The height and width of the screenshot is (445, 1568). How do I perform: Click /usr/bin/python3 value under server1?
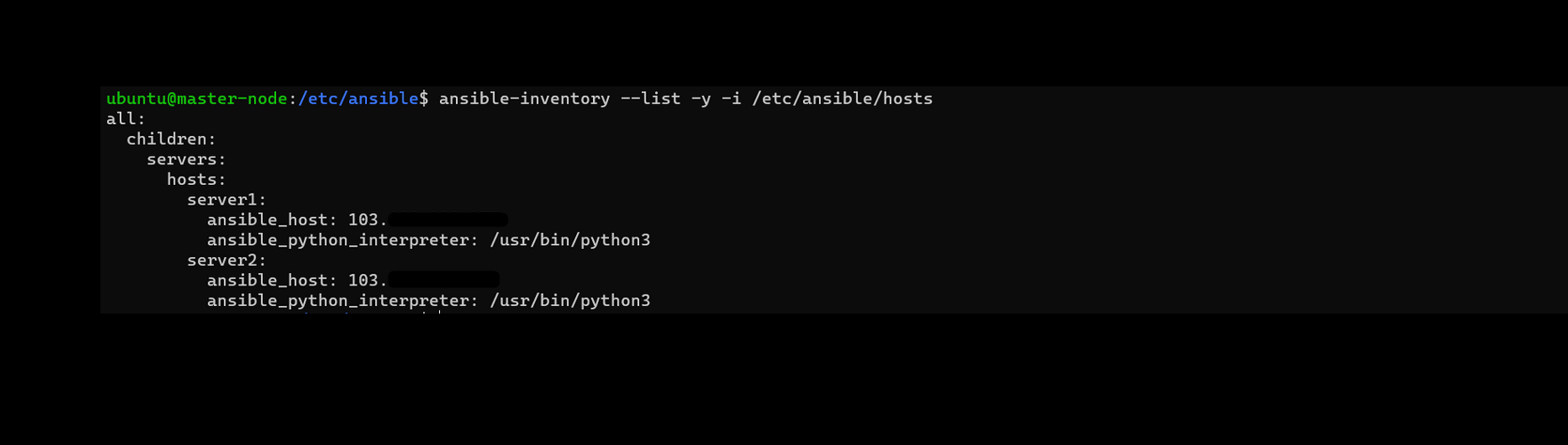point(570,240)
